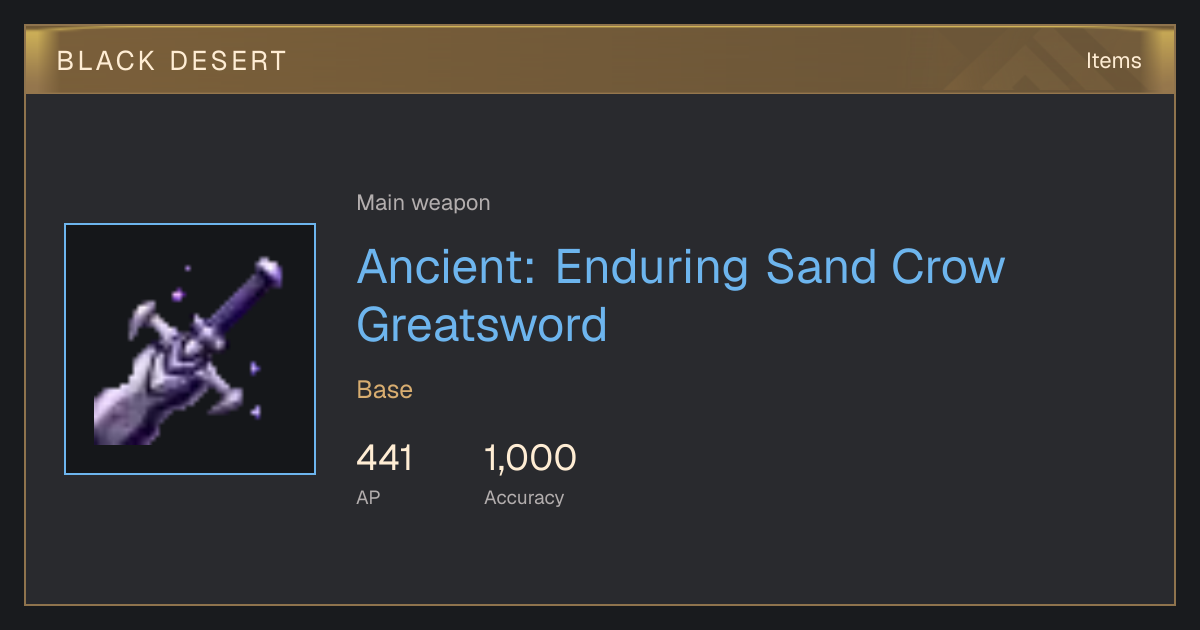Click the gold header banner background

600,60
